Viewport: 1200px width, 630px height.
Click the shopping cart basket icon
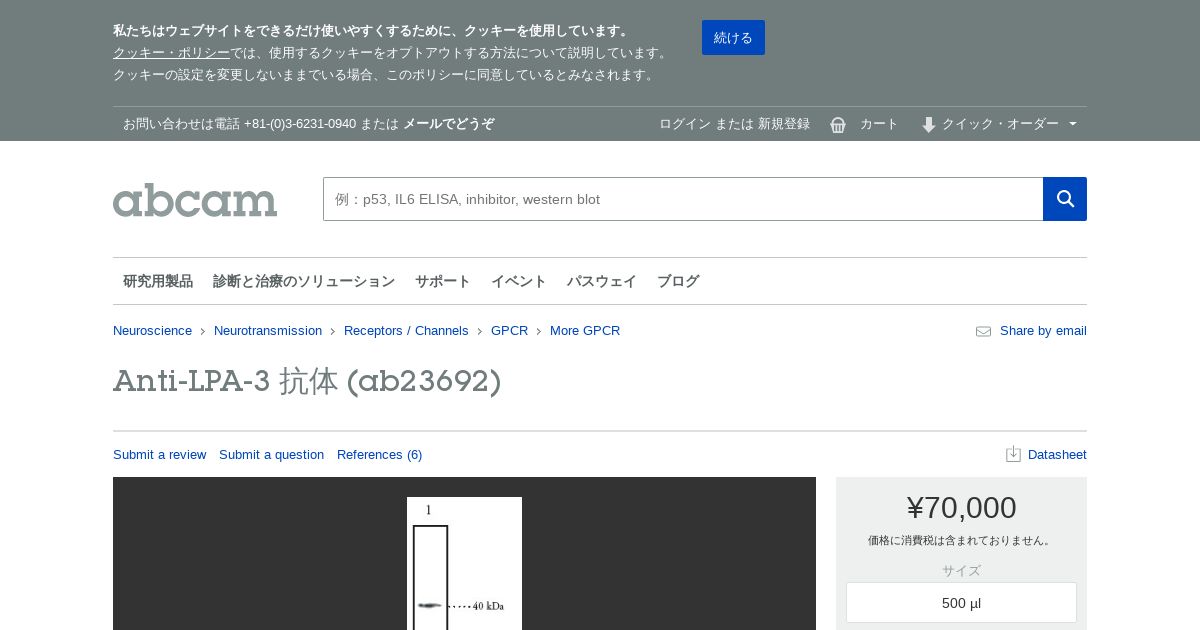[x=838, y=125]
